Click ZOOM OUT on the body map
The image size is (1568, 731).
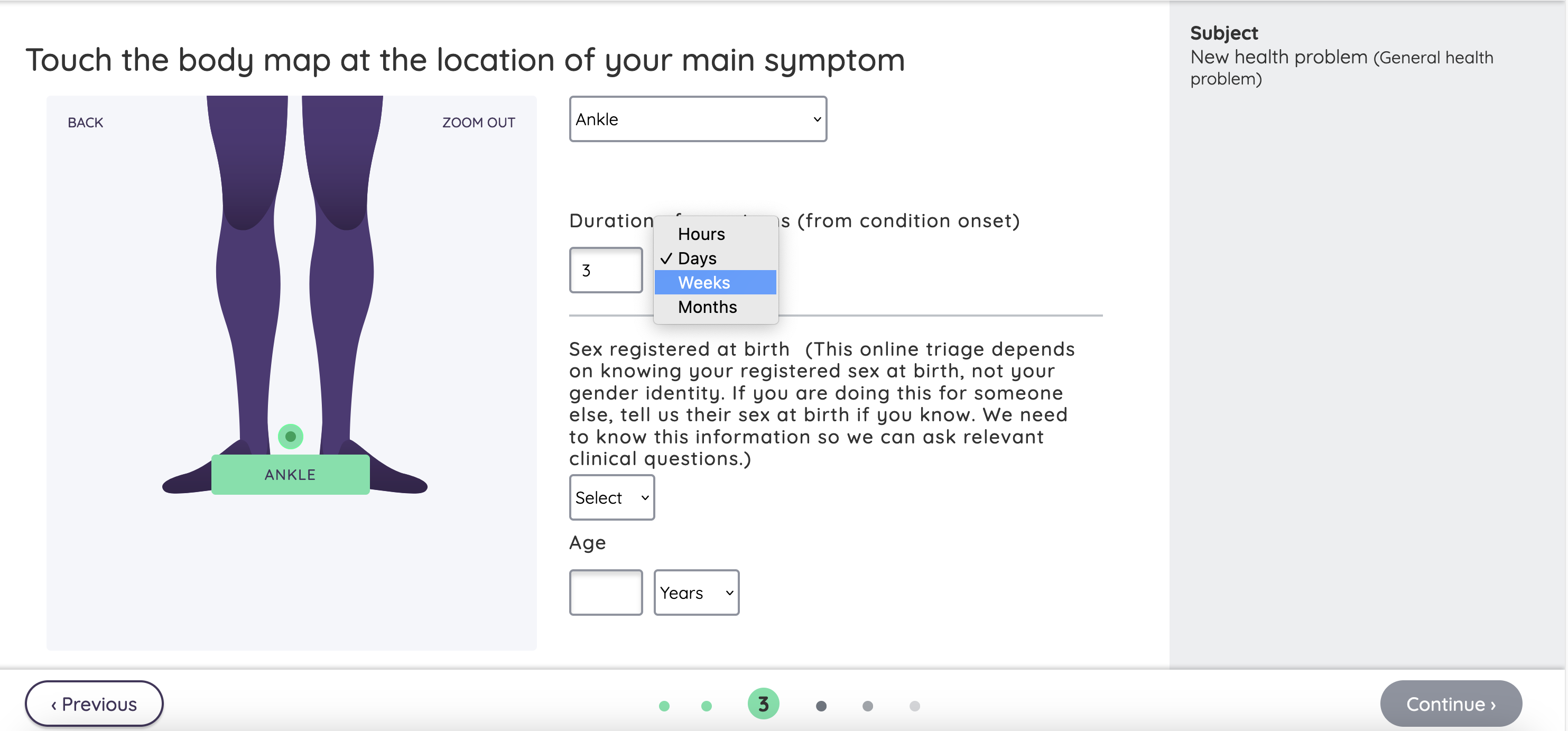pos(478,123)
